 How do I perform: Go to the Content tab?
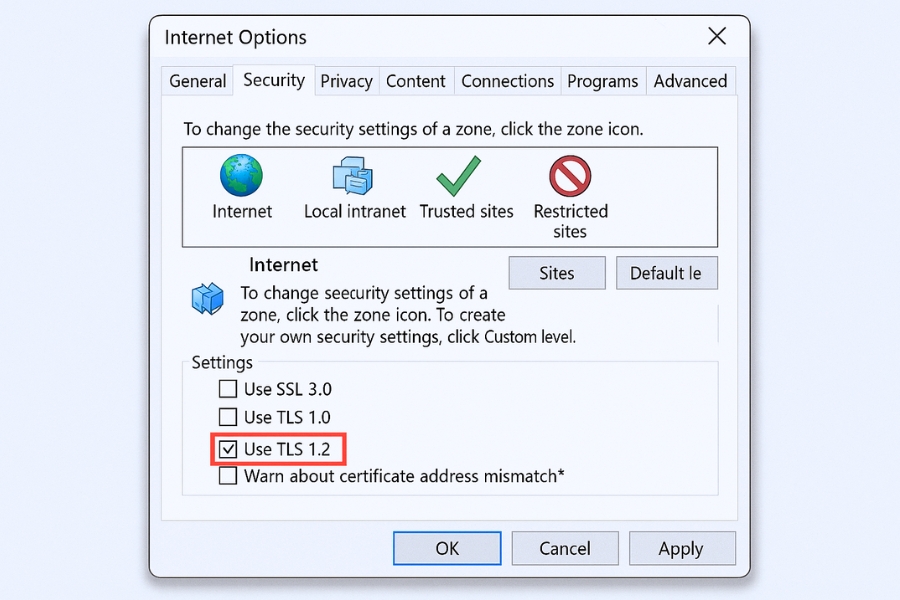[x=415, y=82]
